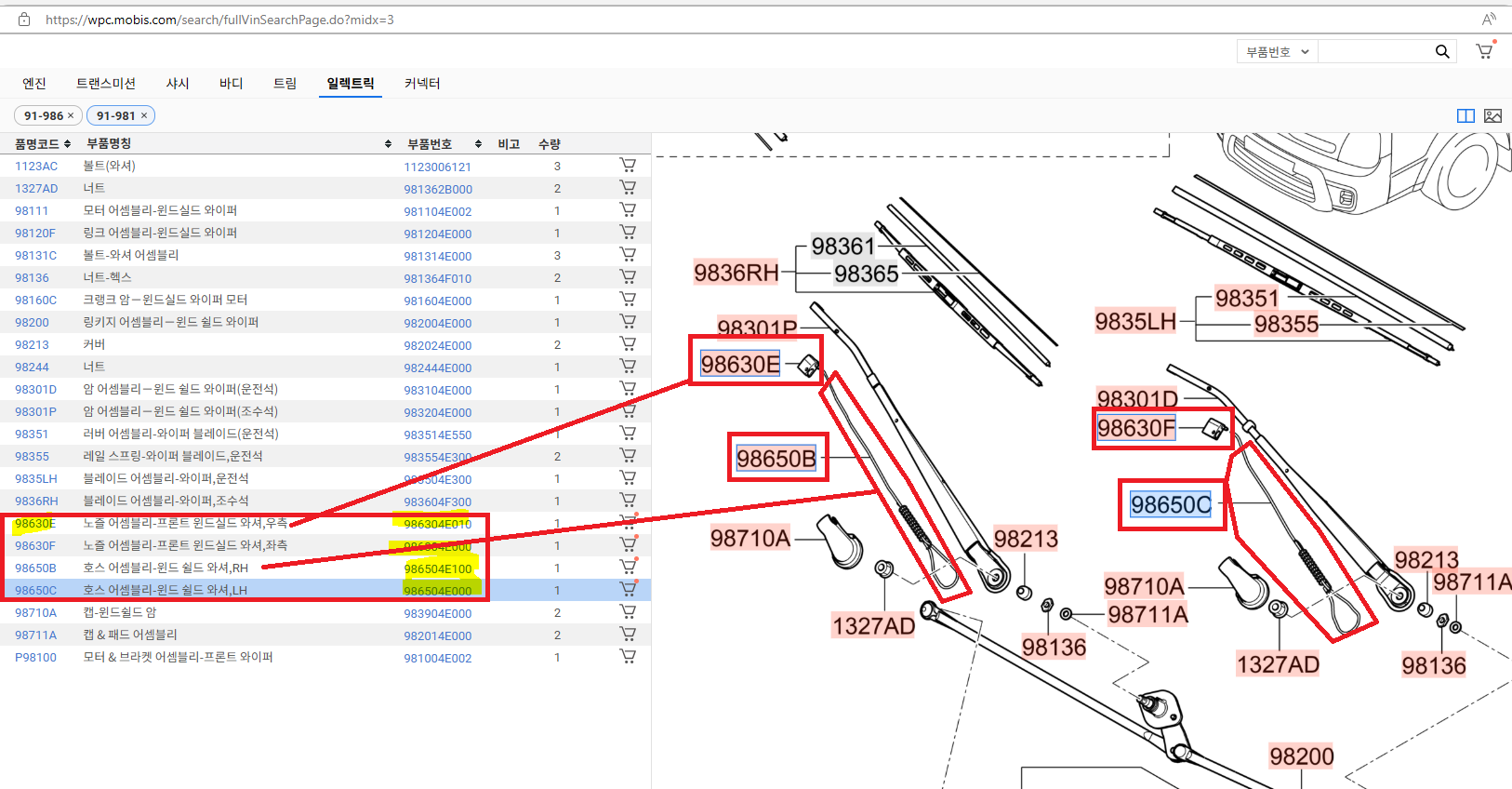Screen dimensions: 1512x789
Task: Add P98100 motor bracket to cart
Action: click(x=629, y=657)
